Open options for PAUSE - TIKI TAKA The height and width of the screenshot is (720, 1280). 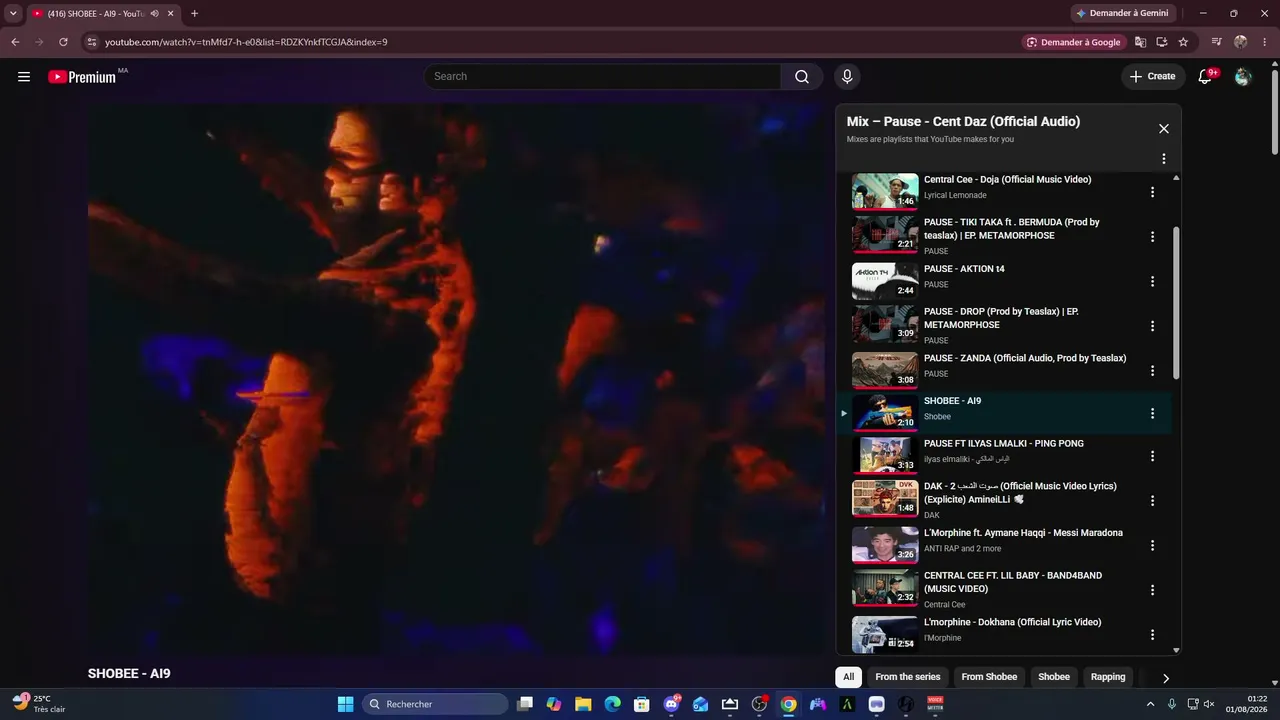(x=1152, y=237)
